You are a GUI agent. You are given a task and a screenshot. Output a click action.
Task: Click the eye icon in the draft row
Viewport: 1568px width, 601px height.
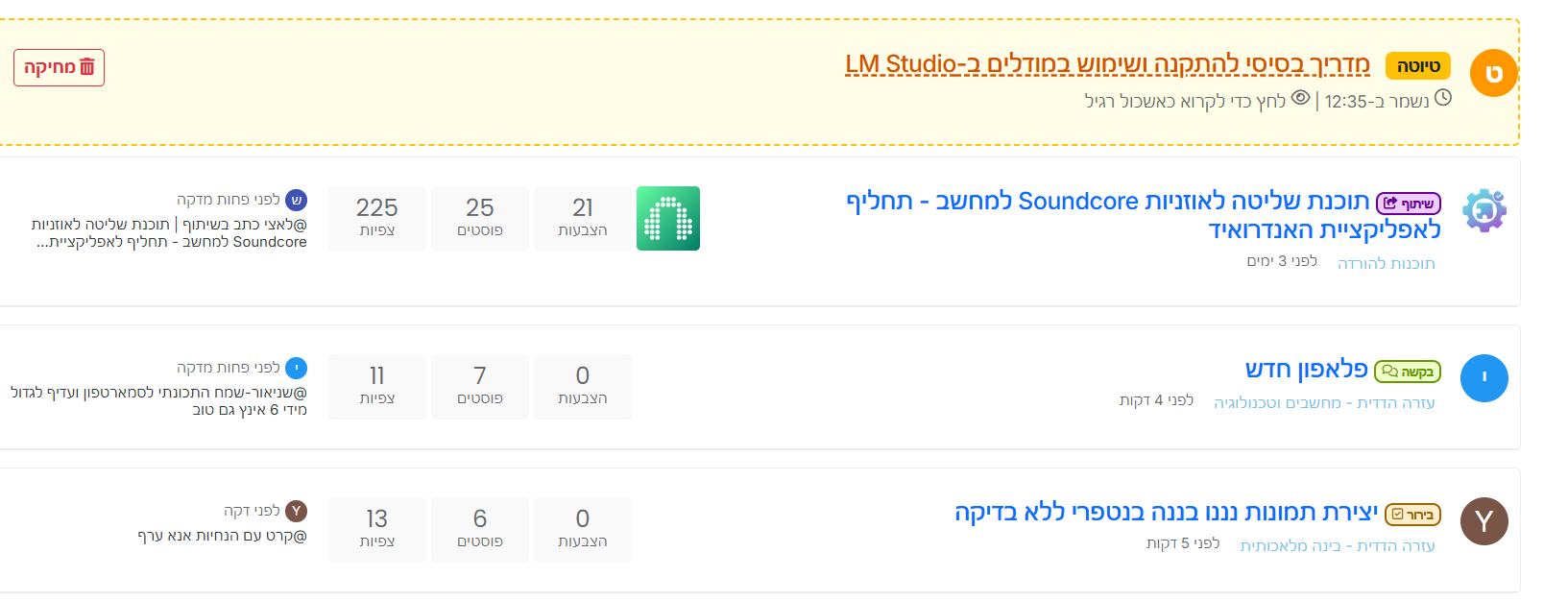pyautogui.click(x=1301, y=98)
